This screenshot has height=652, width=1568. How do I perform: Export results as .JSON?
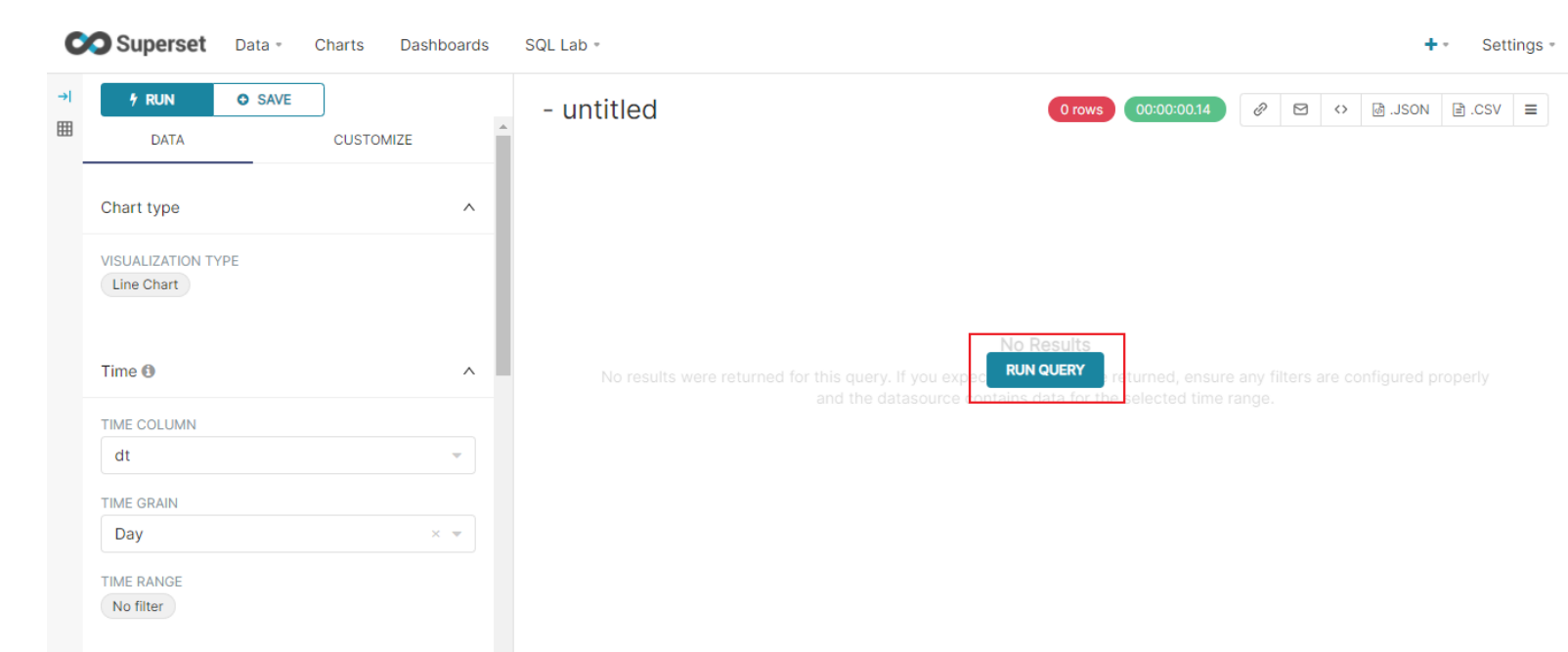(1401, 109)
